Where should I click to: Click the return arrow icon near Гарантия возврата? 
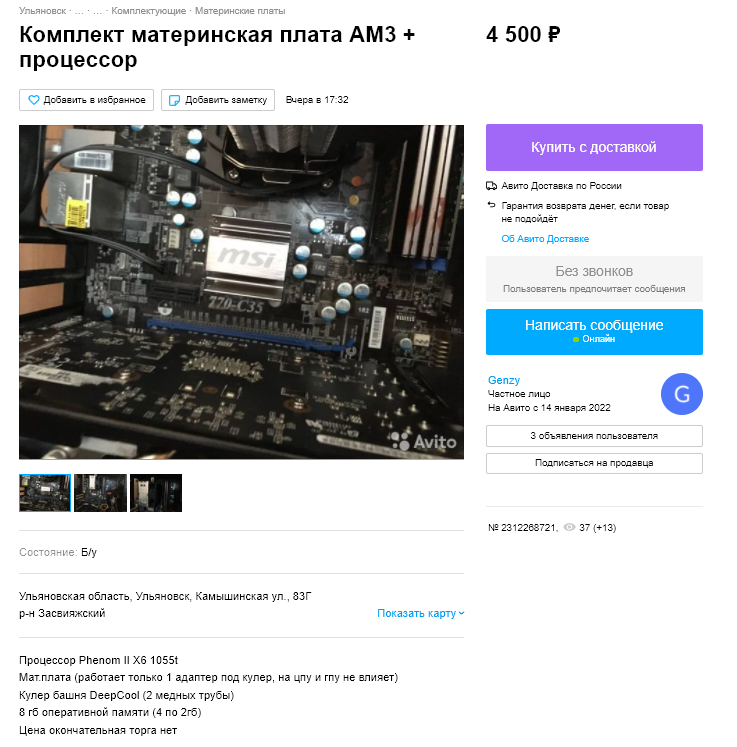click(491, 205)
